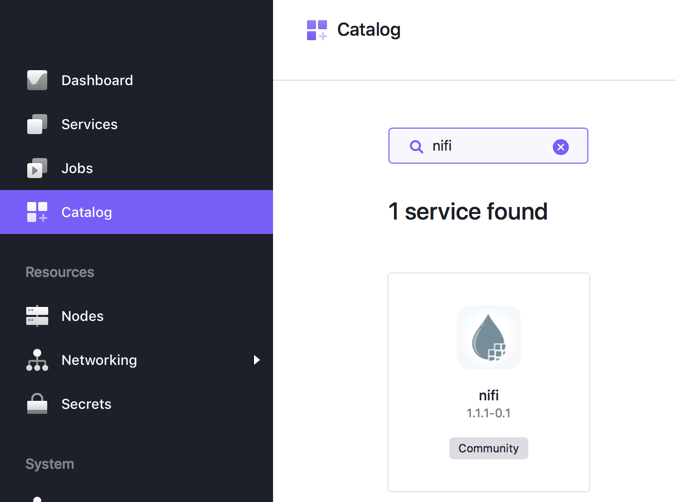This screenshot has width=676, height=502.
Task: Clear the nifi search text
Action: click(x=561, y=146)
